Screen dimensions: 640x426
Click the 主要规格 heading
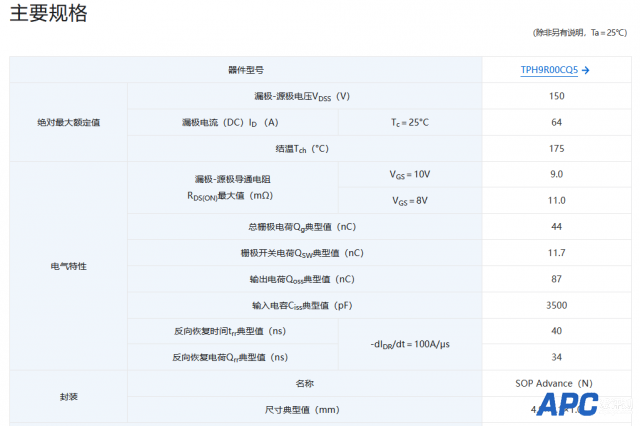pos(49,14)
